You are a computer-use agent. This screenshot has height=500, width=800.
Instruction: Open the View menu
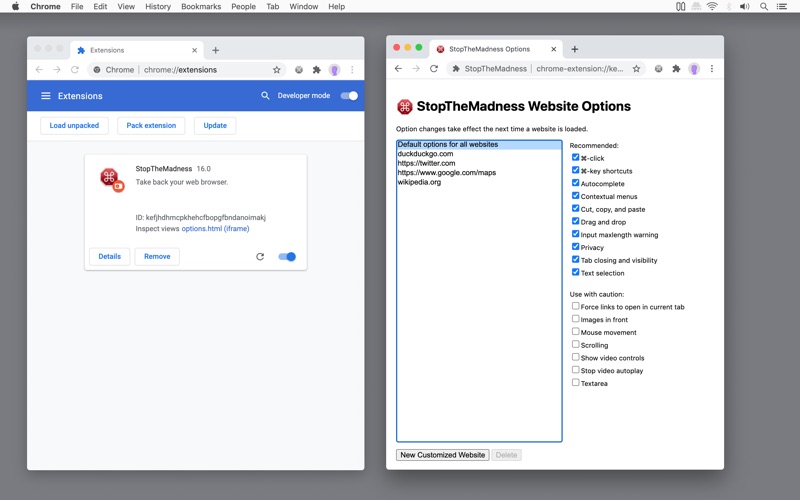point(126,7)
